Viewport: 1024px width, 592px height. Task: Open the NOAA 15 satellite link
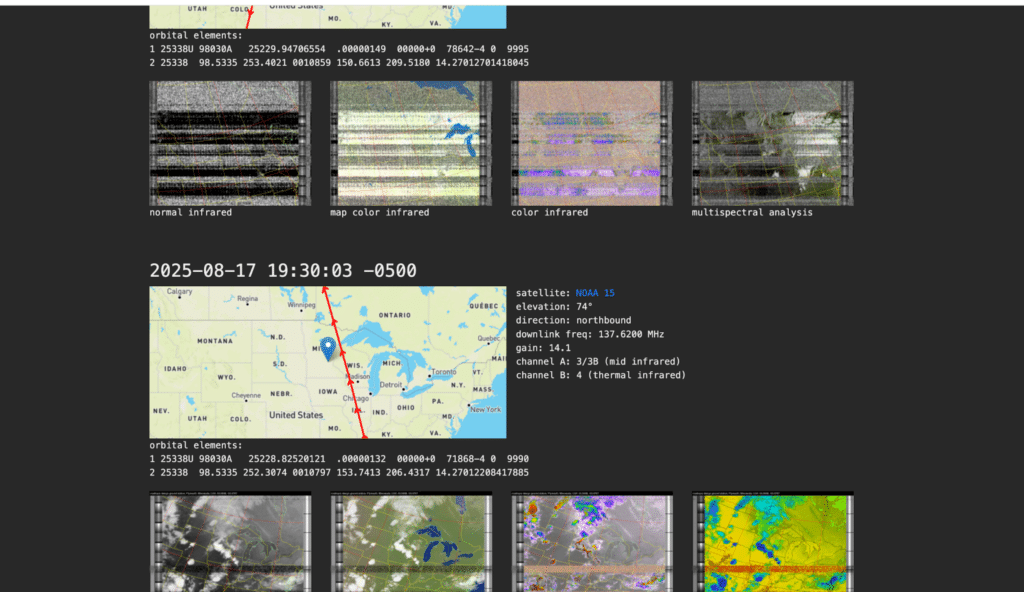pos(594,293)
